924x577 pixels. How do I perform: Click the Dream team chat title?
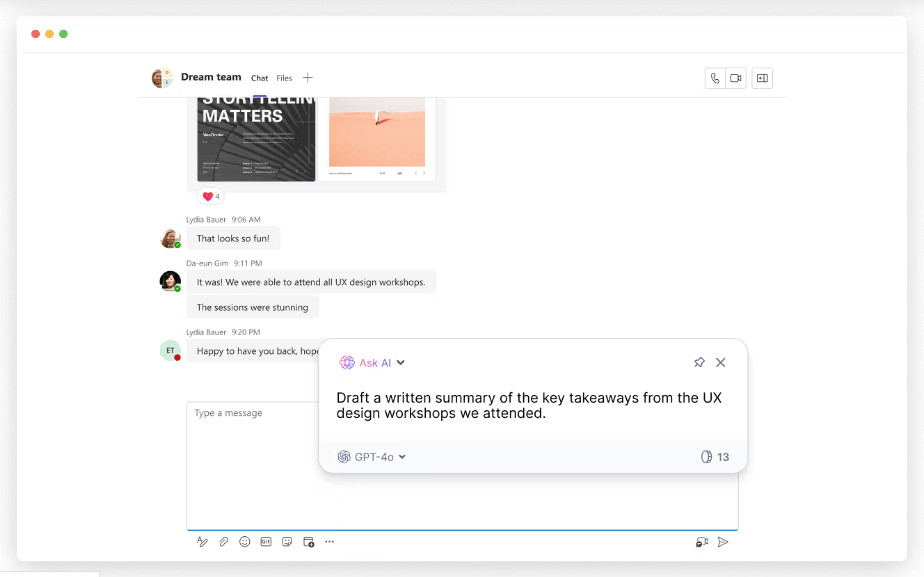tap(211, 77)
